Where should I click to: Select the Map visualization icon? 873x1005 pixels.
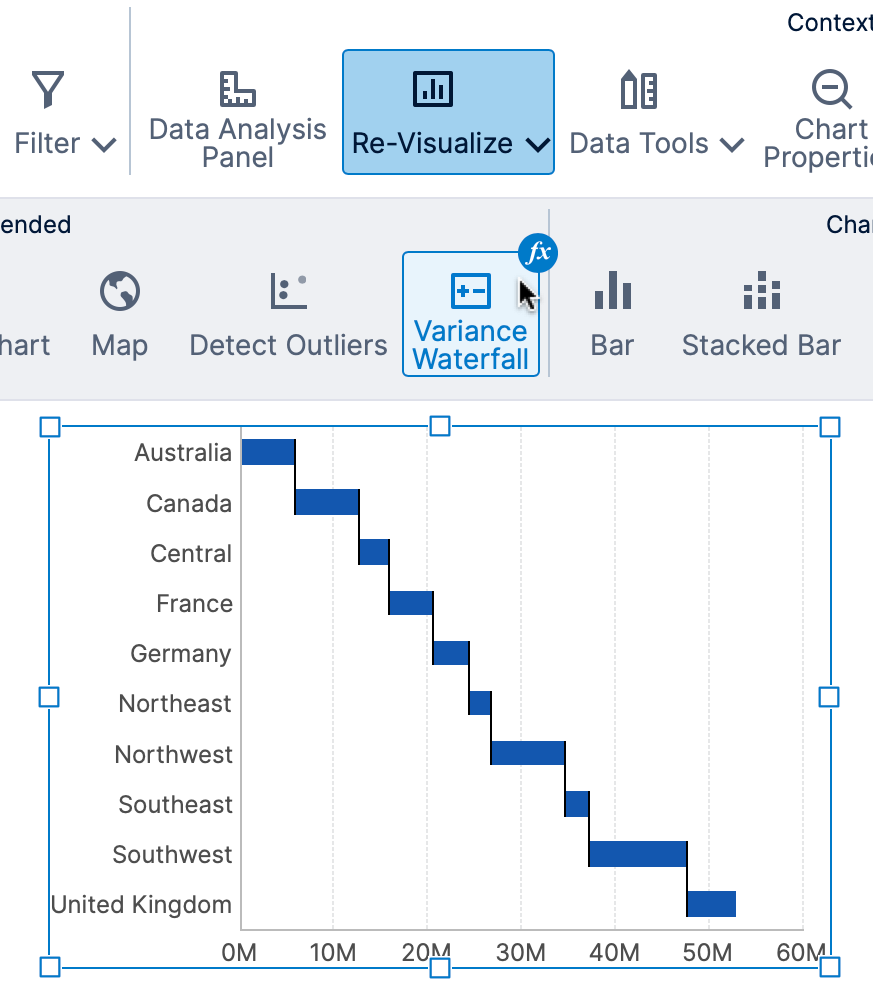point(118,292)
